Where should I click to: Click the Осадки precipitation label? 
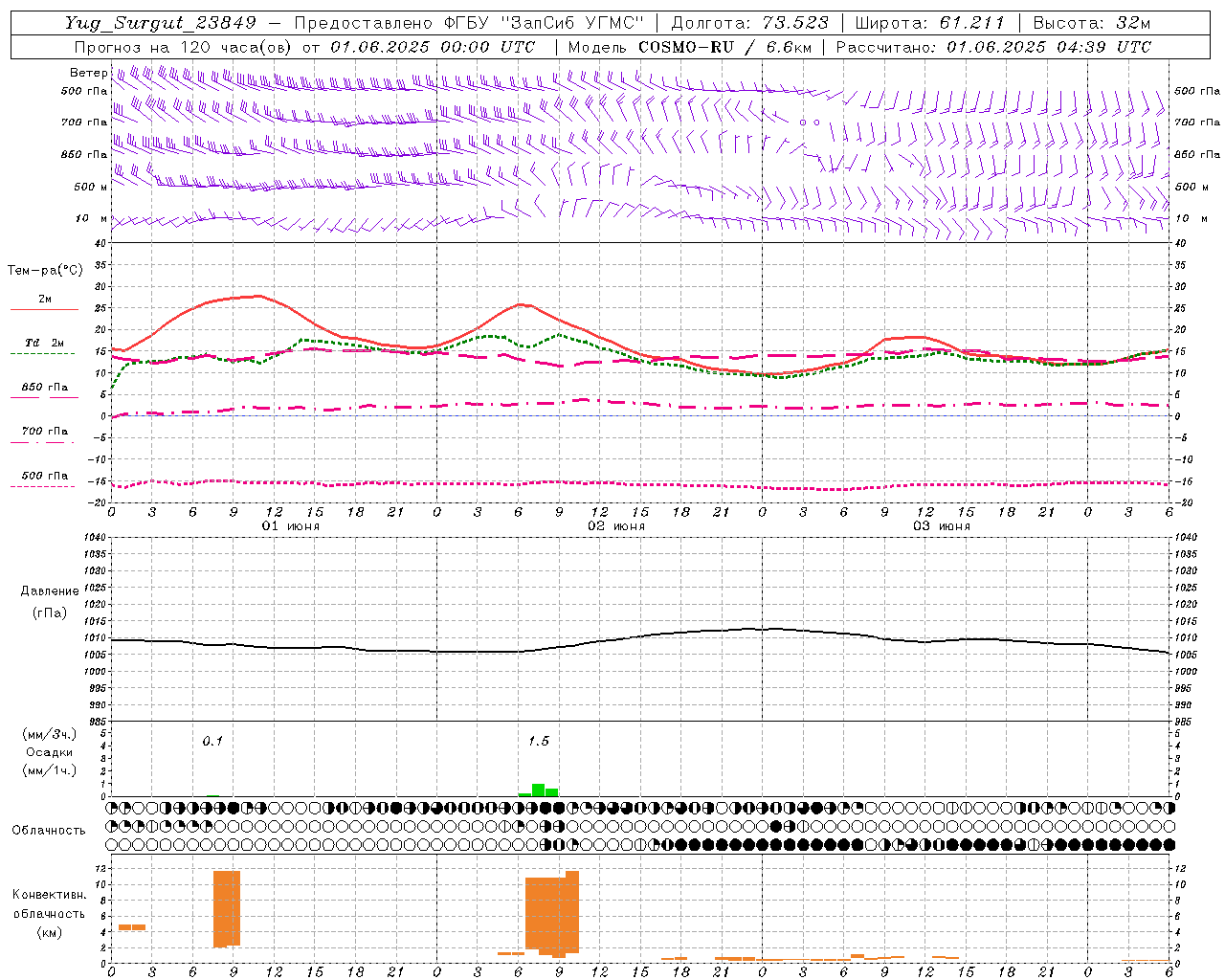(x=50, y=752)
